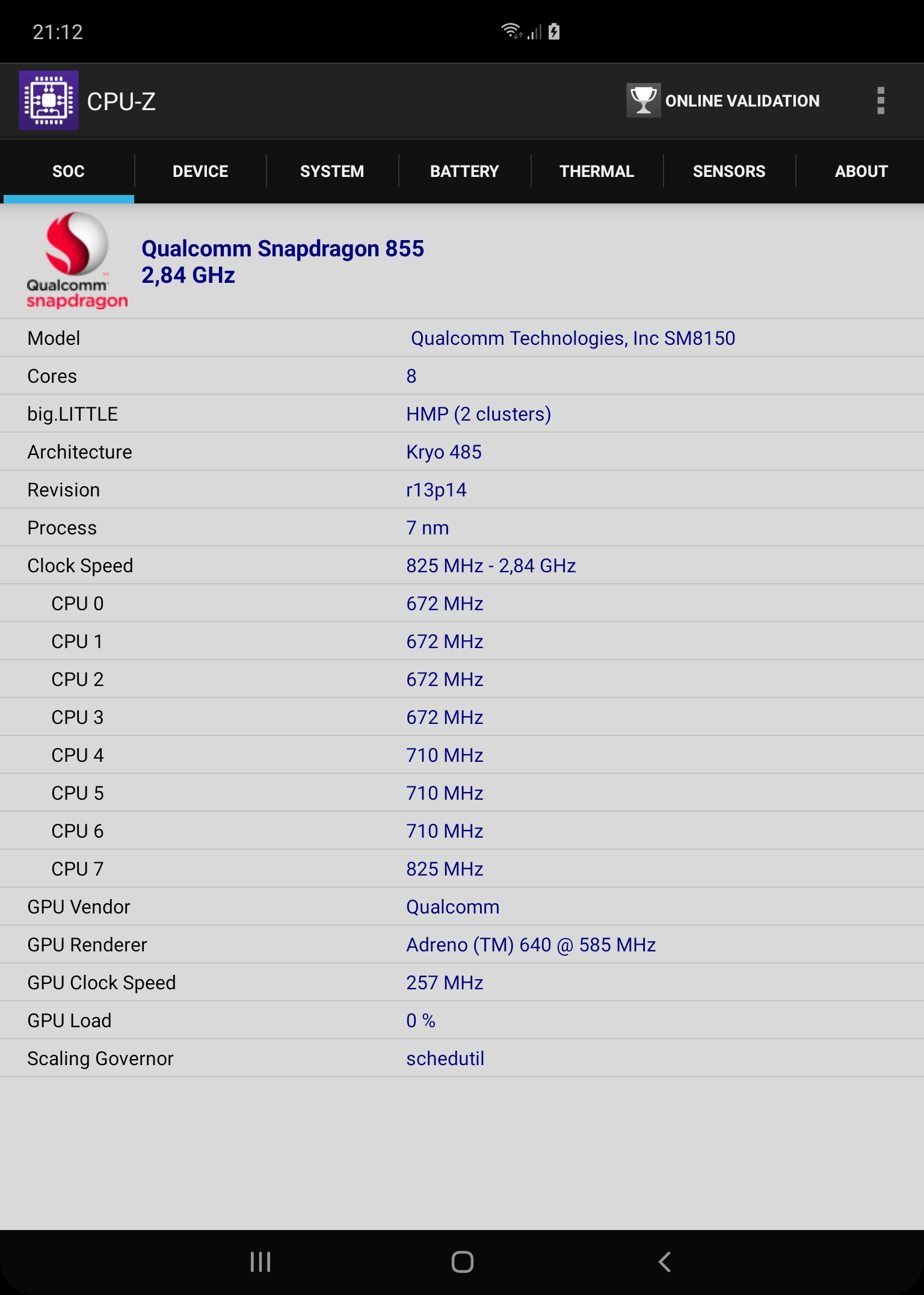924x1295 pixels.
Task: Tap the Scaling Governor label
Action: [100, 1059]
